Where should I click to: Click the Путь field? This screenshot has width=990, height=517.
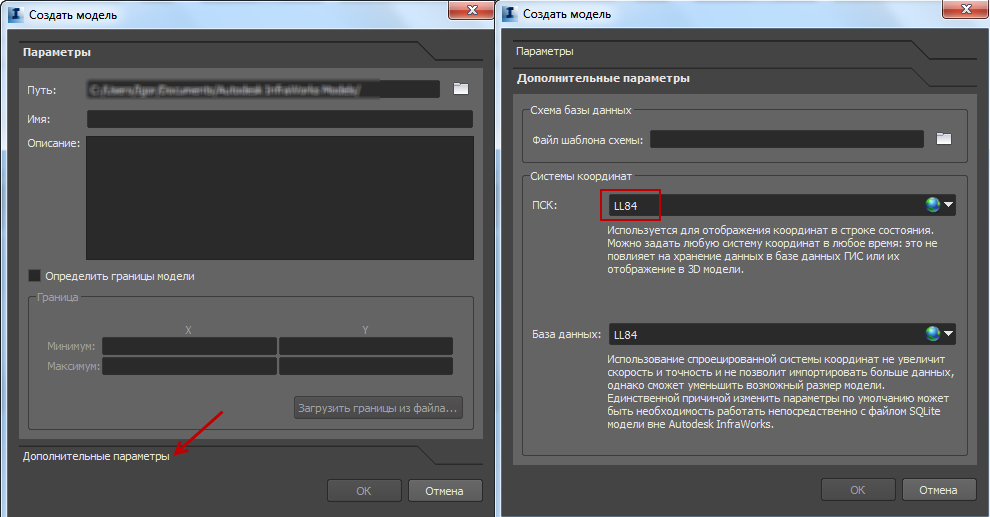(263, 89)
